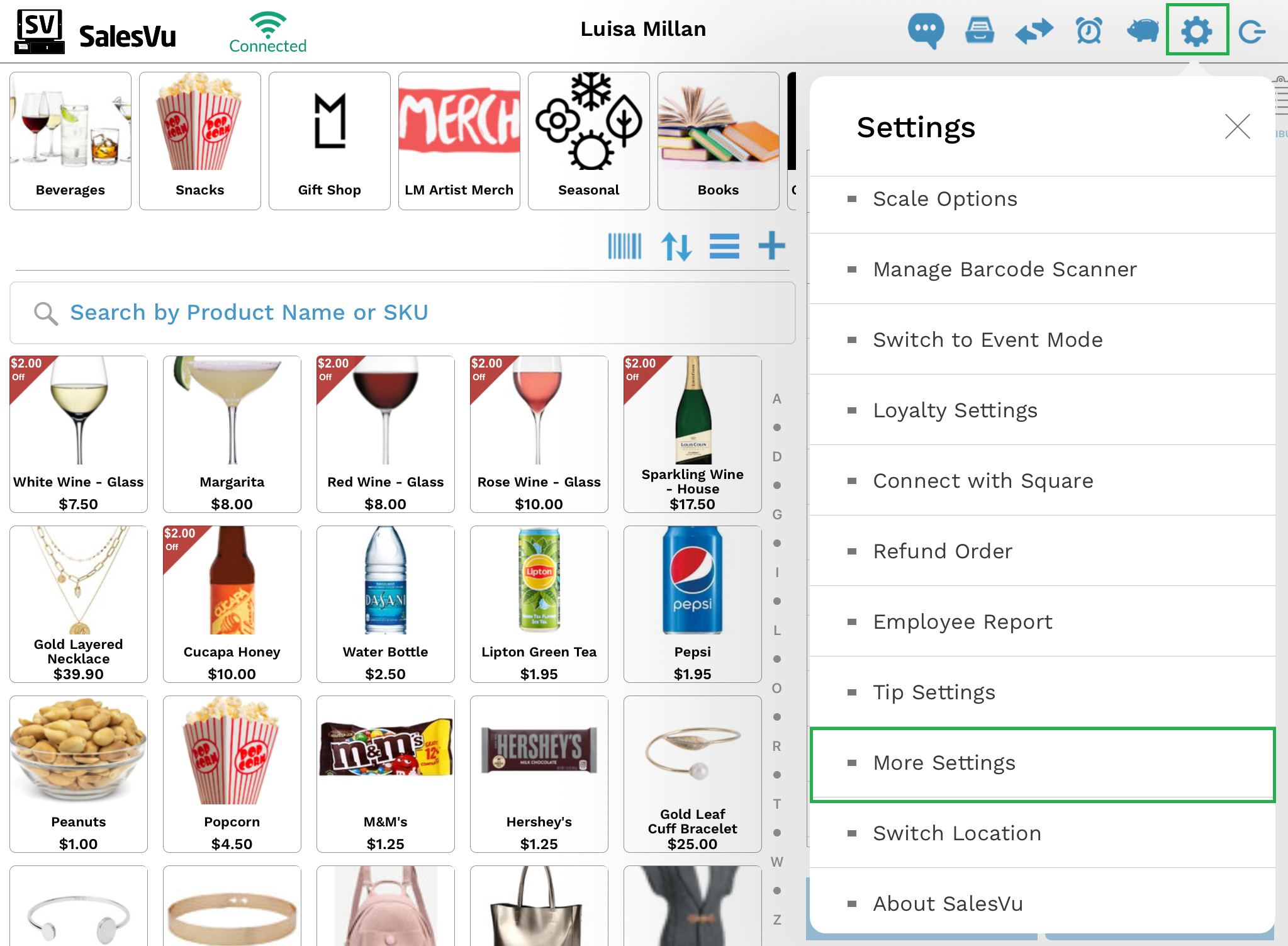The width and height of the screenshot is (1288, 946).
Task: Select the Gift Shop category
Action: (330, 141)
